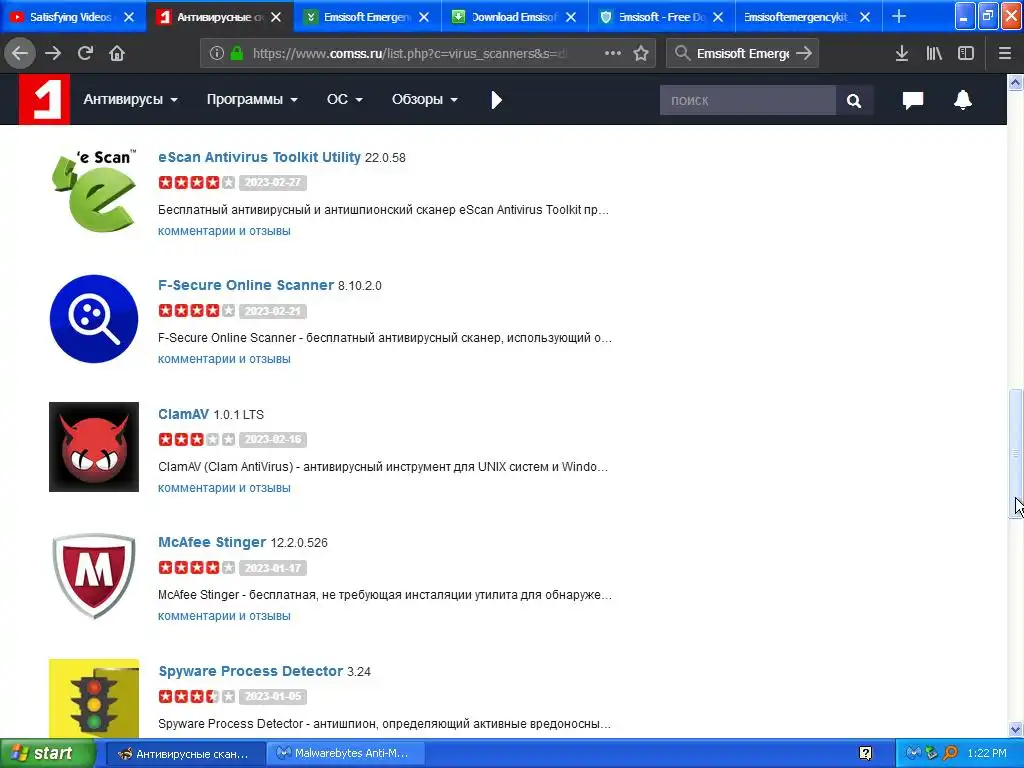Click the Антивирусные сканеры taskbar button
1024x768 pixels.
185,754
